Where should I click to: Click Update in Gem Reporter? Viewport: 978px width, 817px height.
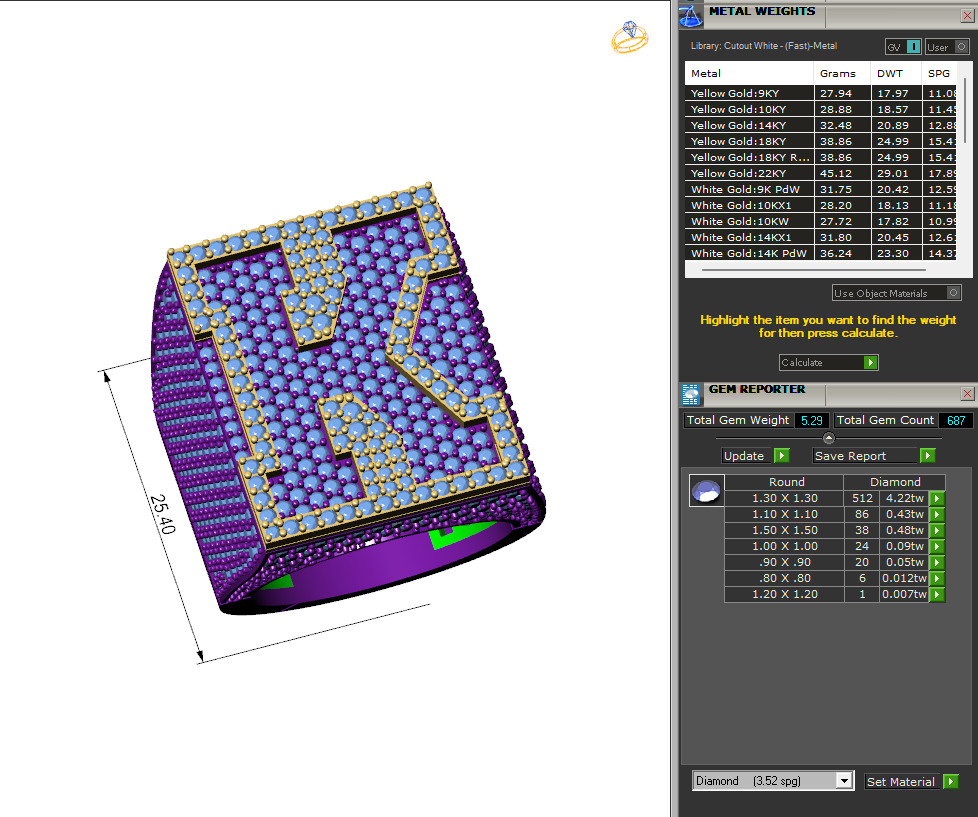point(755,456)
